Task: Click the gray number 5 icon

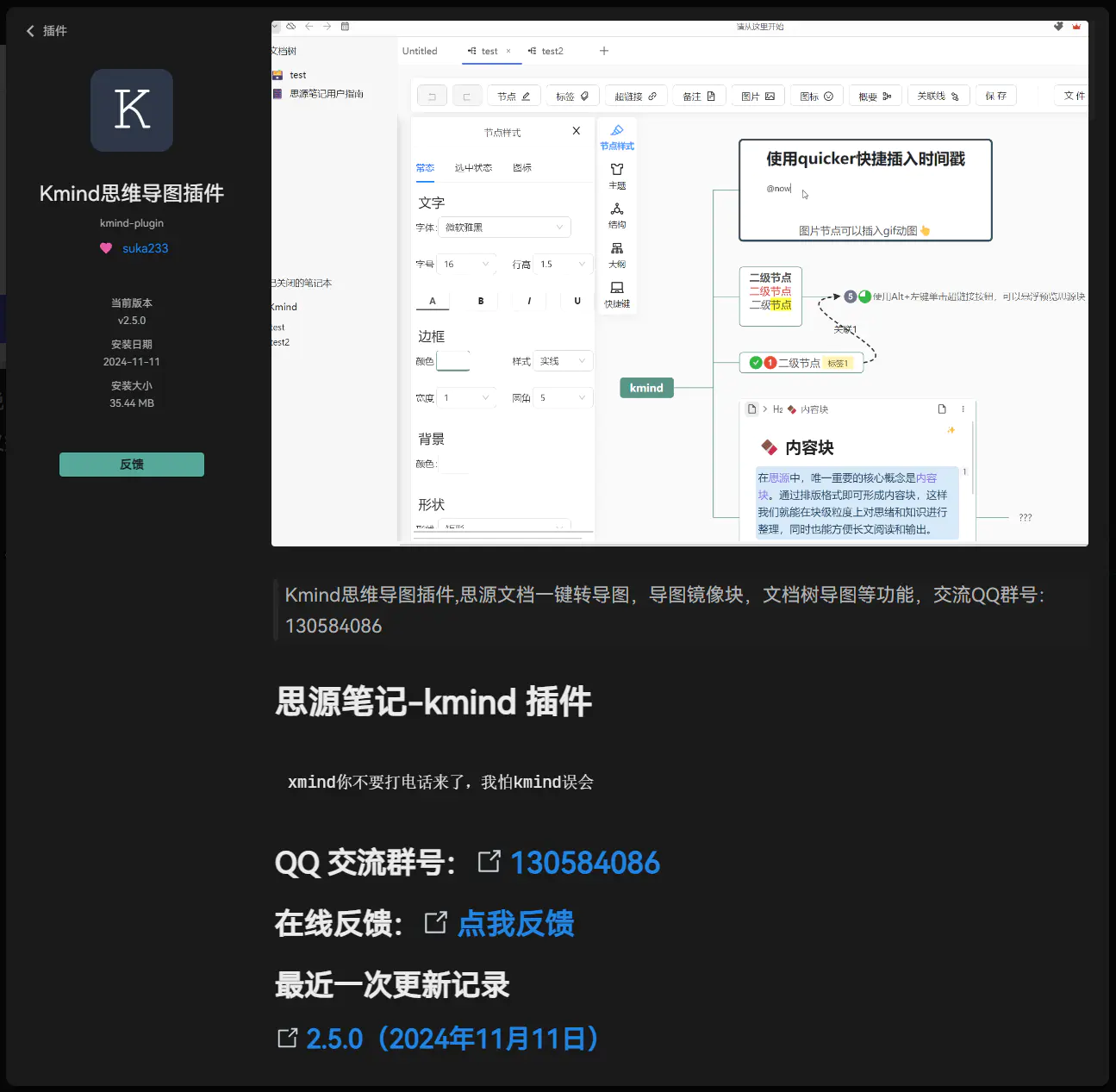Action: click(851, 296)
